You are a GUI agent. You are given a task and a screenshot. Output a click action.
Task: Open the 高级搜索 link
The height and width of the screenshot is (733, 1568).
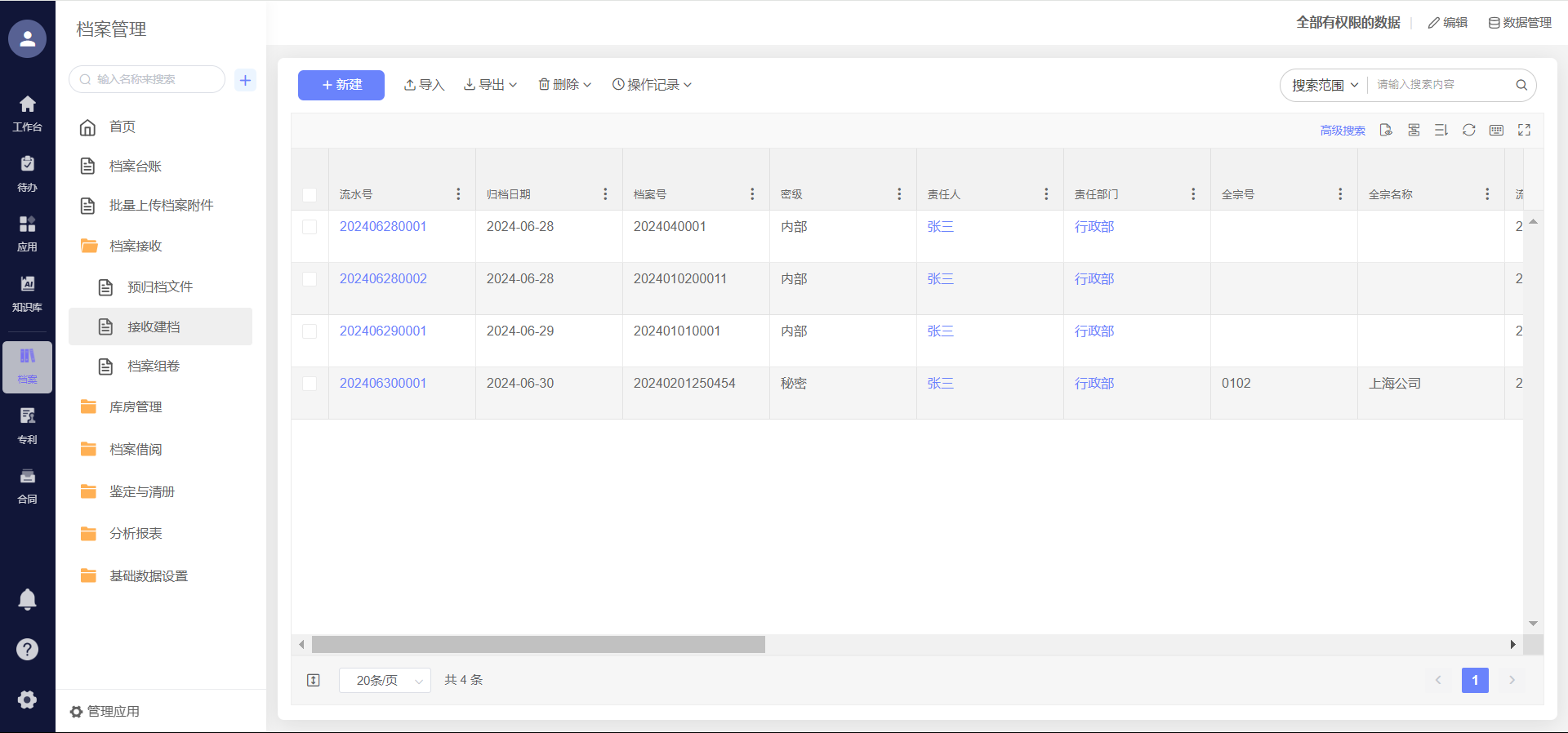1342,131
